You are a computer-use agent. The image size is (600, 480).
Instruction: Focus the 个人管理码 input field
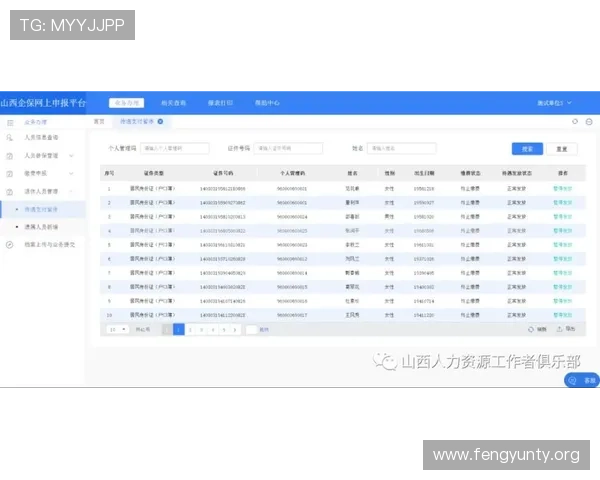click(175, 149)
